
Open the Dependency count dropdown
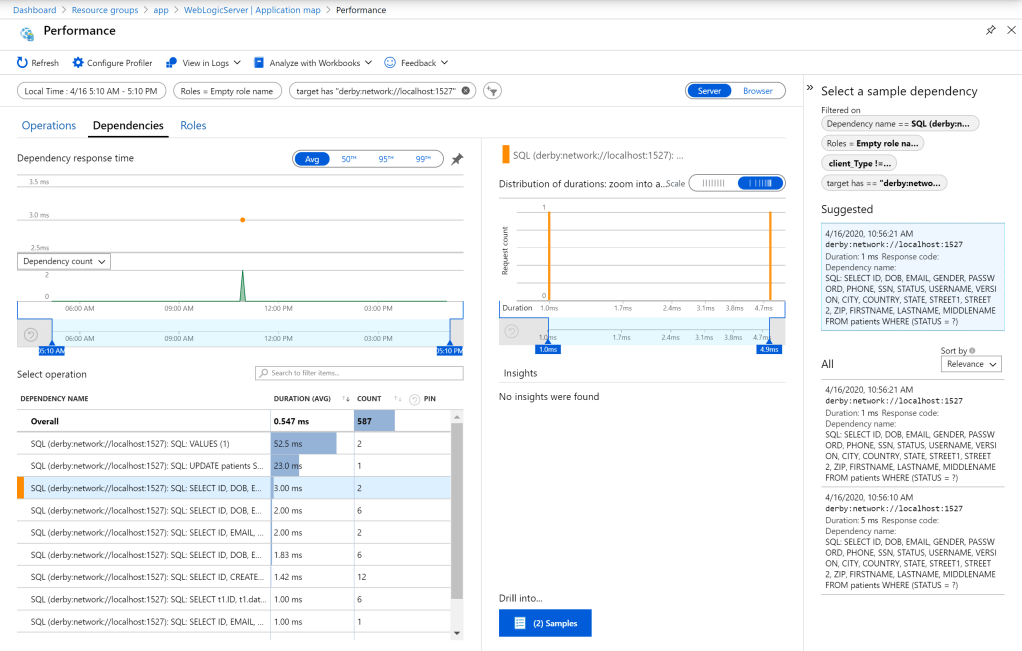(64, 261)
